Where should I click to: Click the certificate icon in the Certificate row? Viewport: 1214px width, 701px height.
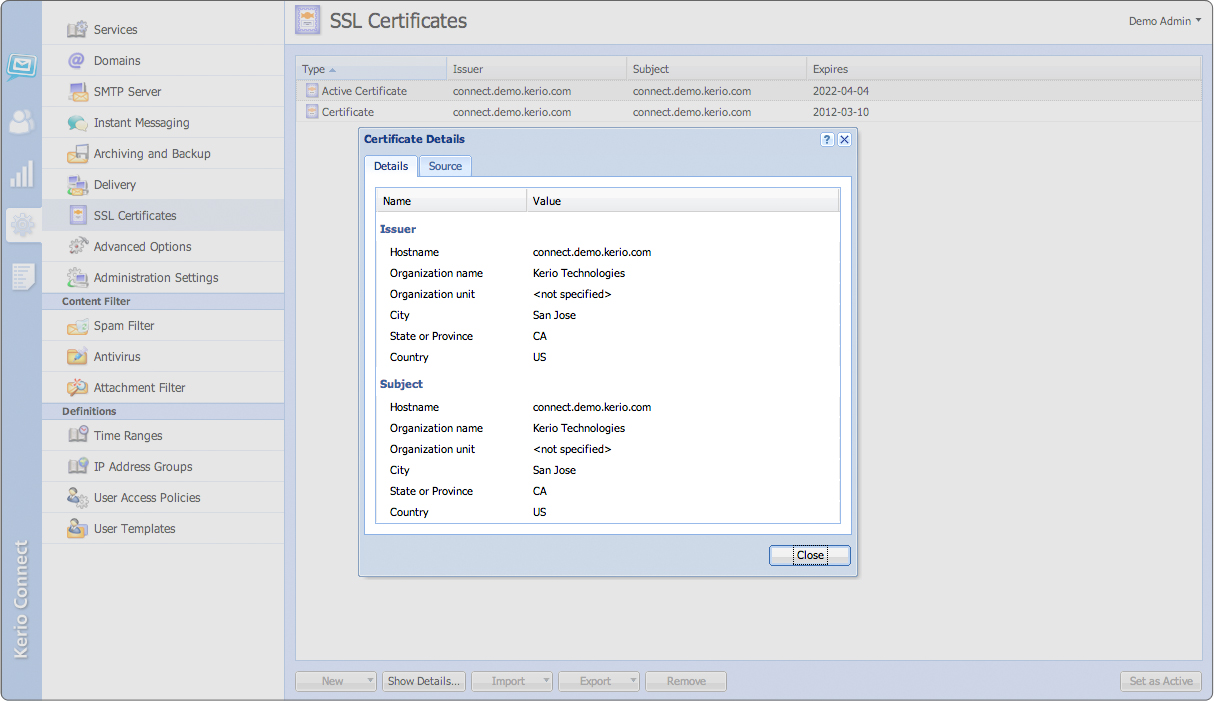(x=312, y=112)
